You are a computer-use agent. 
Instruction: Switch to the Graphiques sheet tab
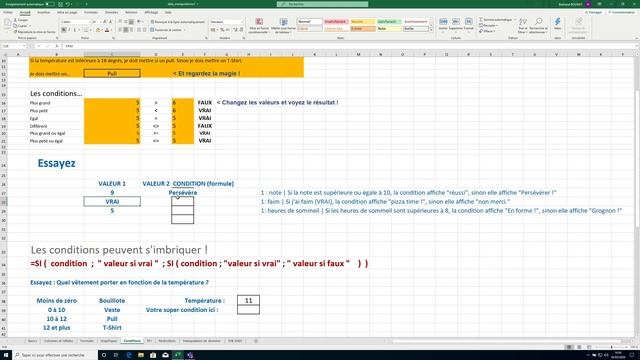[x=109, y=341]
